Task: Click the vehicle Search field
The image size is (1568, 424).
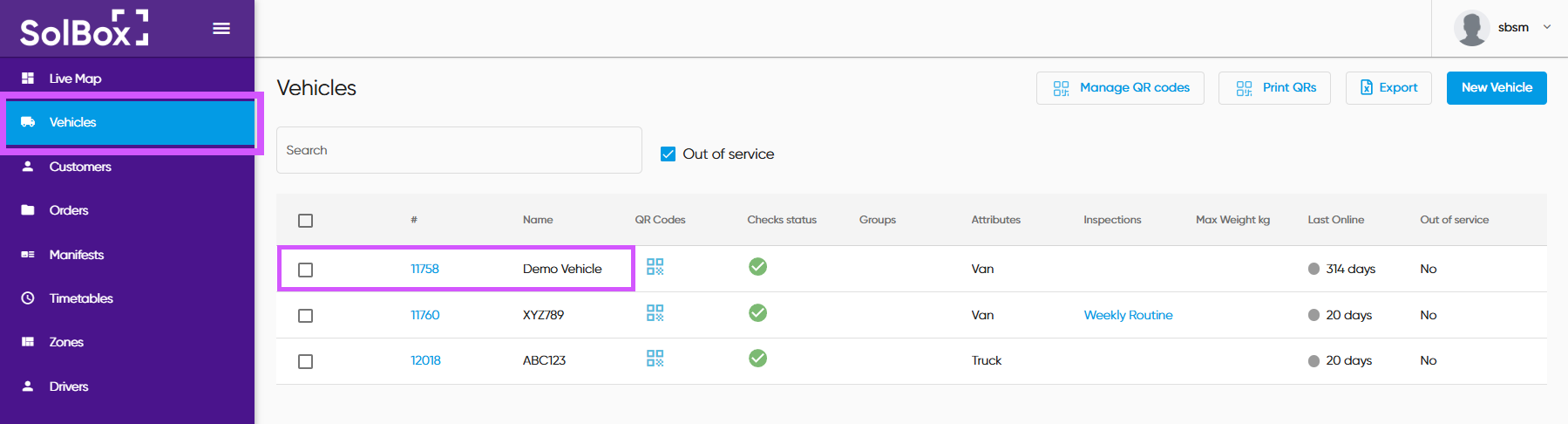Action: 458,150
